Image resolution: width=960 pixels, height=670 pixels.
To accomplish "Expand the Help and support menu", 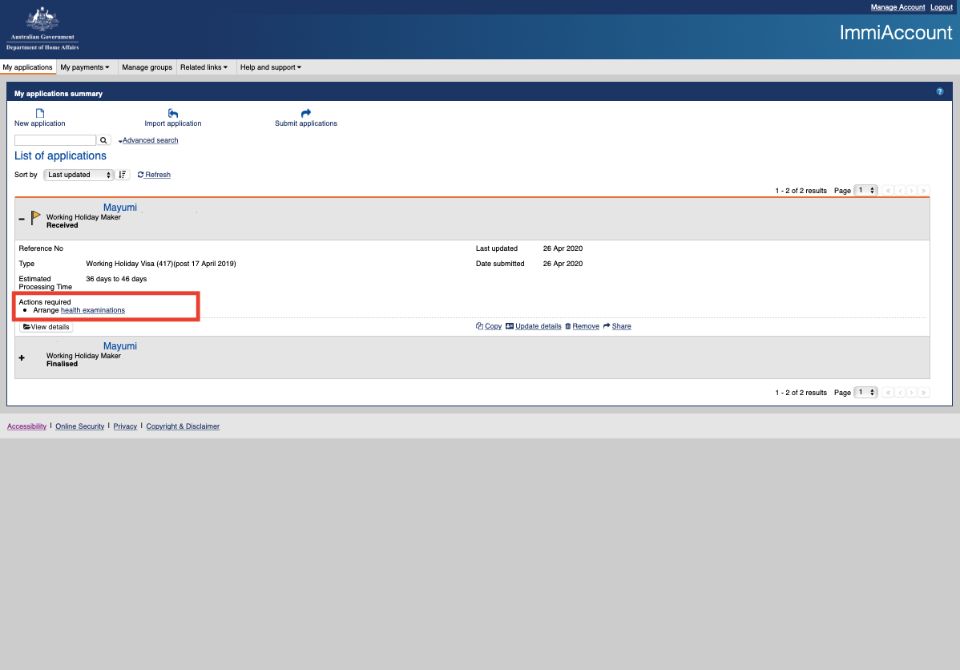I will 271,67.
